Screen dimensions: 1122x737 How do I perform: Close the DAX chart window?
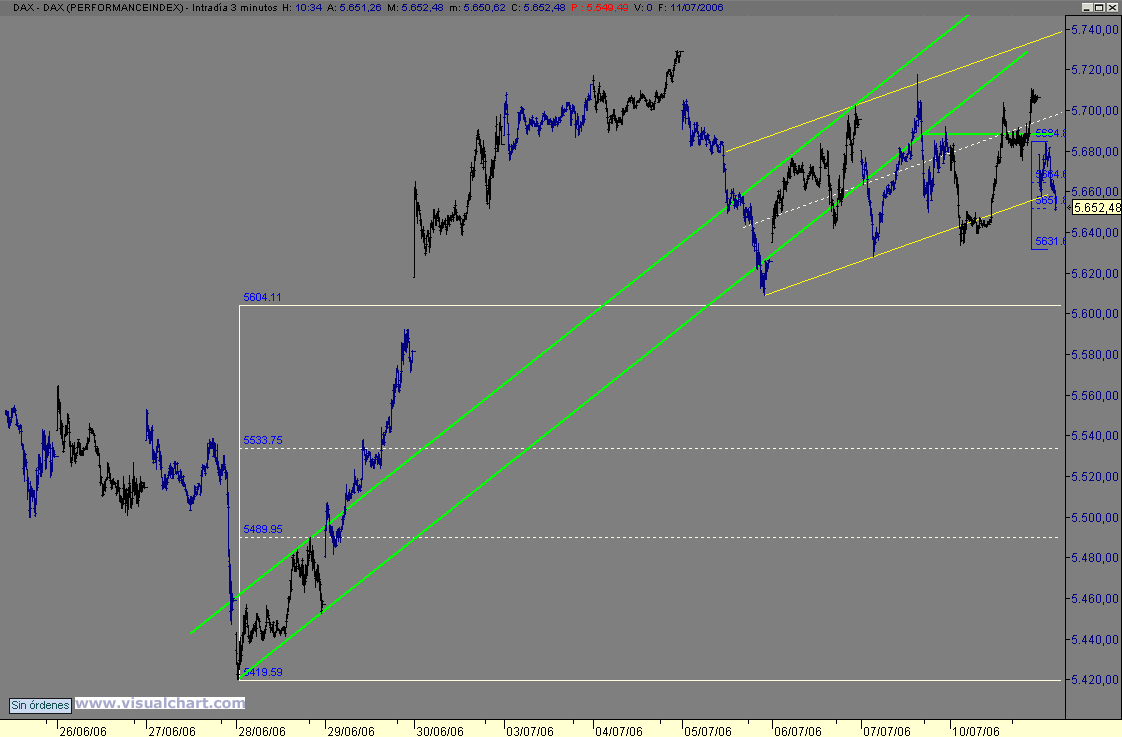[1112, 7]
